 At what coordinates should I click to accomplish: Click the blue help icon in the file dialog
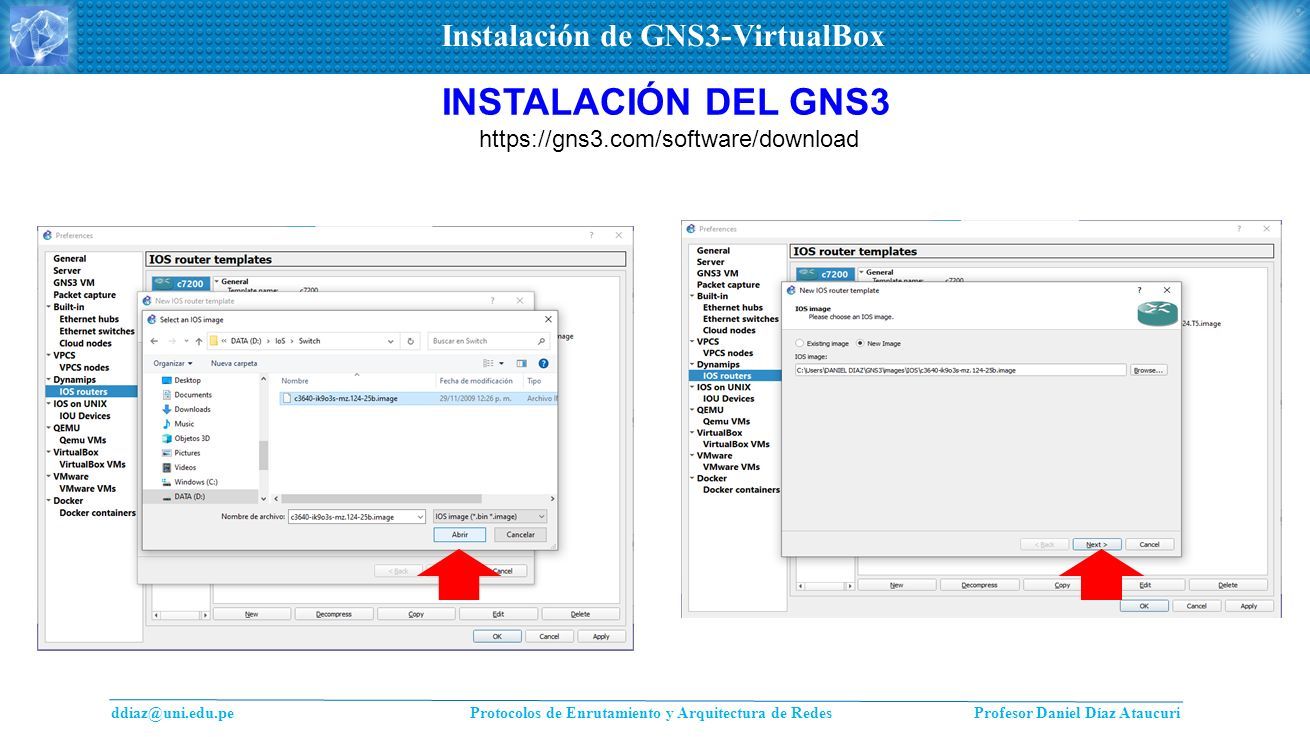(543, 363)
